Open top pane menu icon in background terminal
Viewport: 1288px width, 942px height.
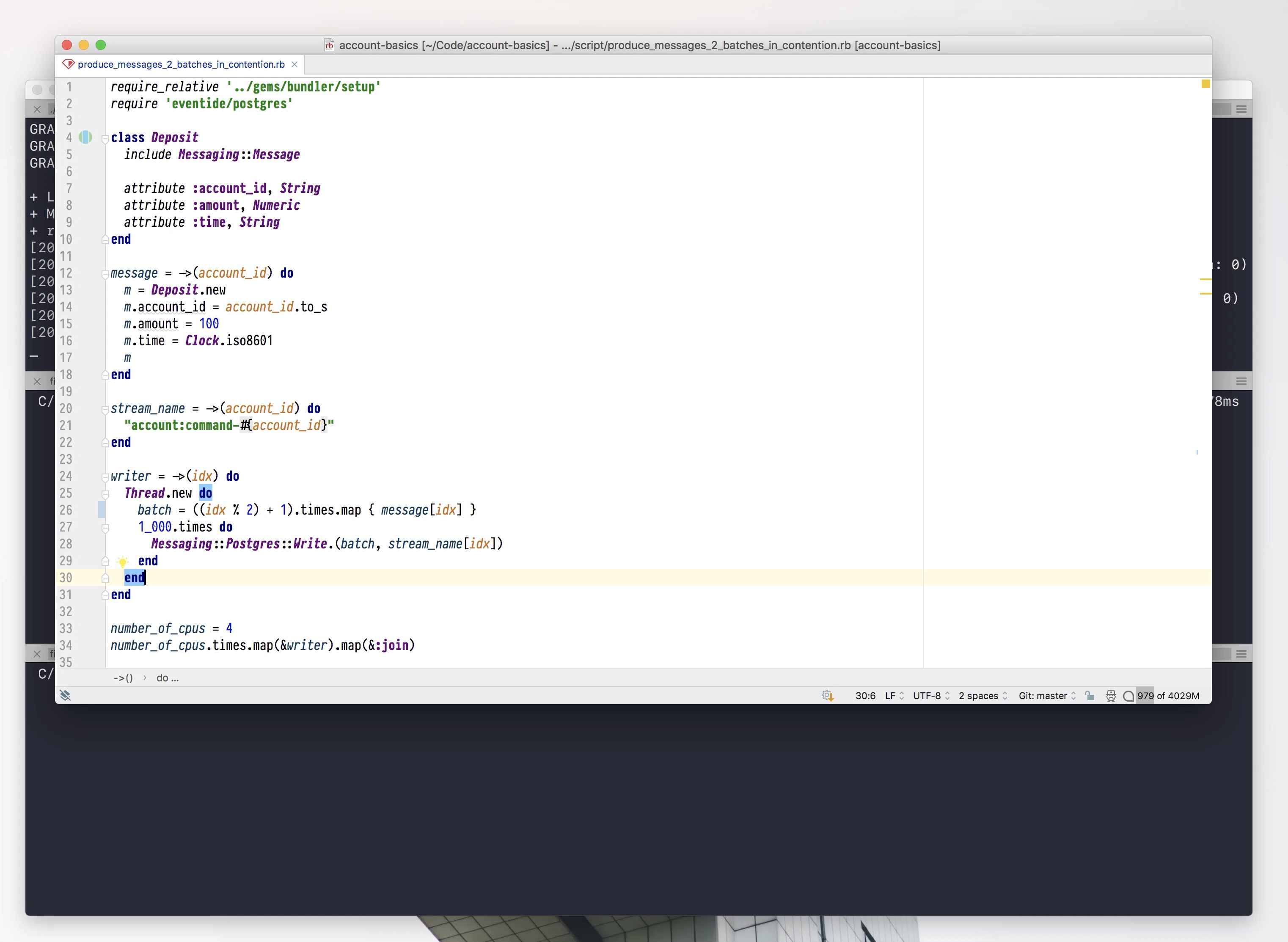point(1241,109)
